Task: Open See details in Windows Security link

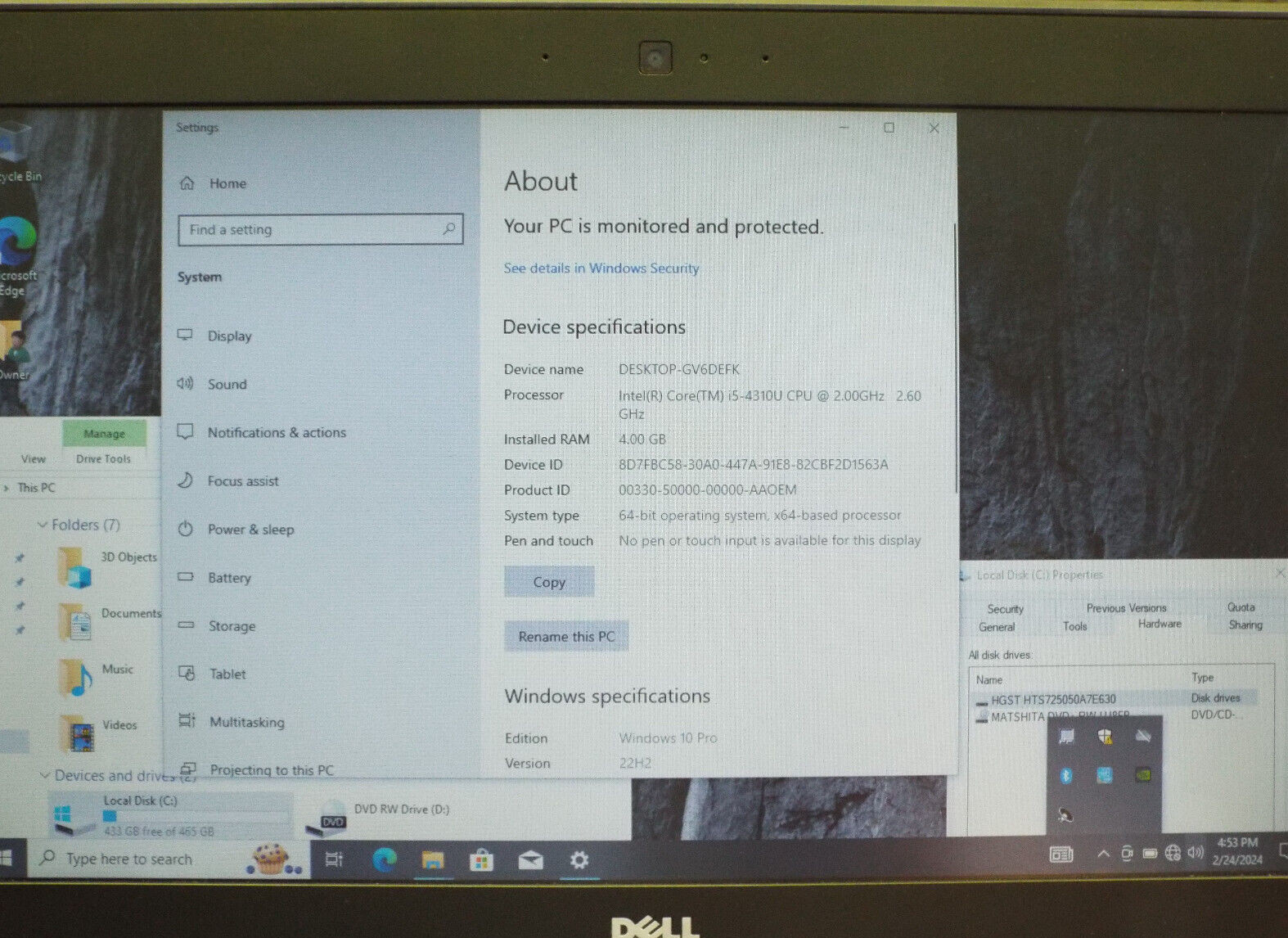Action: [601, 268]
